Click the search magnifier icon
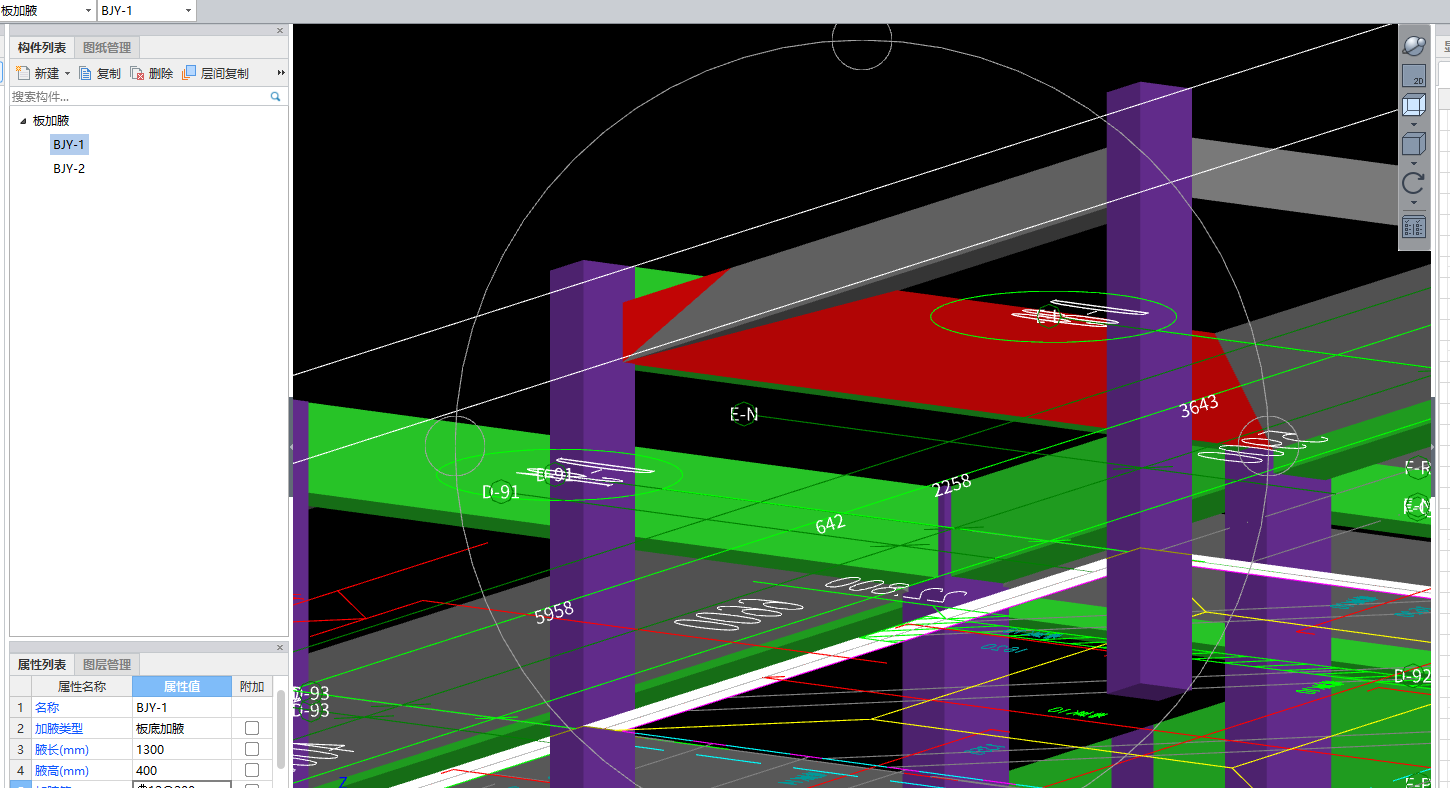Viewport: 1450px width, 788px height. 276,97
